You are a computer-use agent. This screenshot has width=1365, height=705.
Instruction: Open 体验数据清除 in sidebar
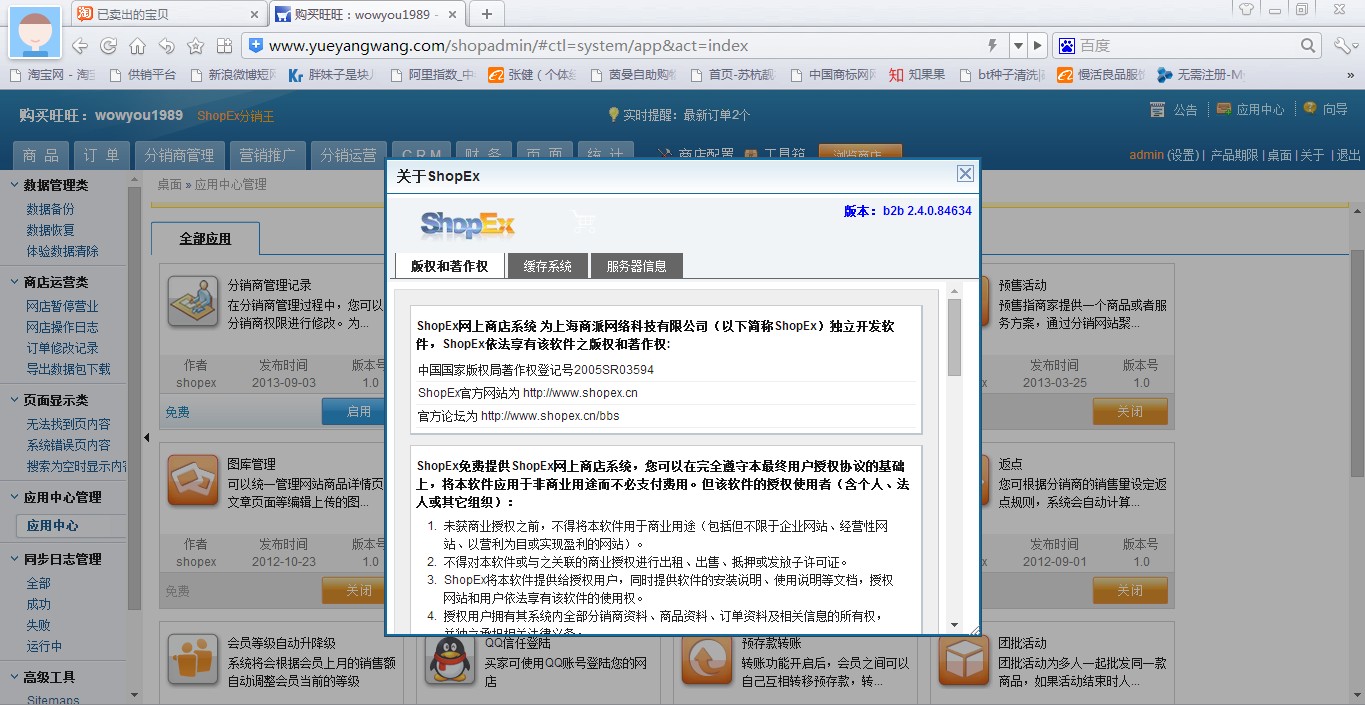[62, 251]
